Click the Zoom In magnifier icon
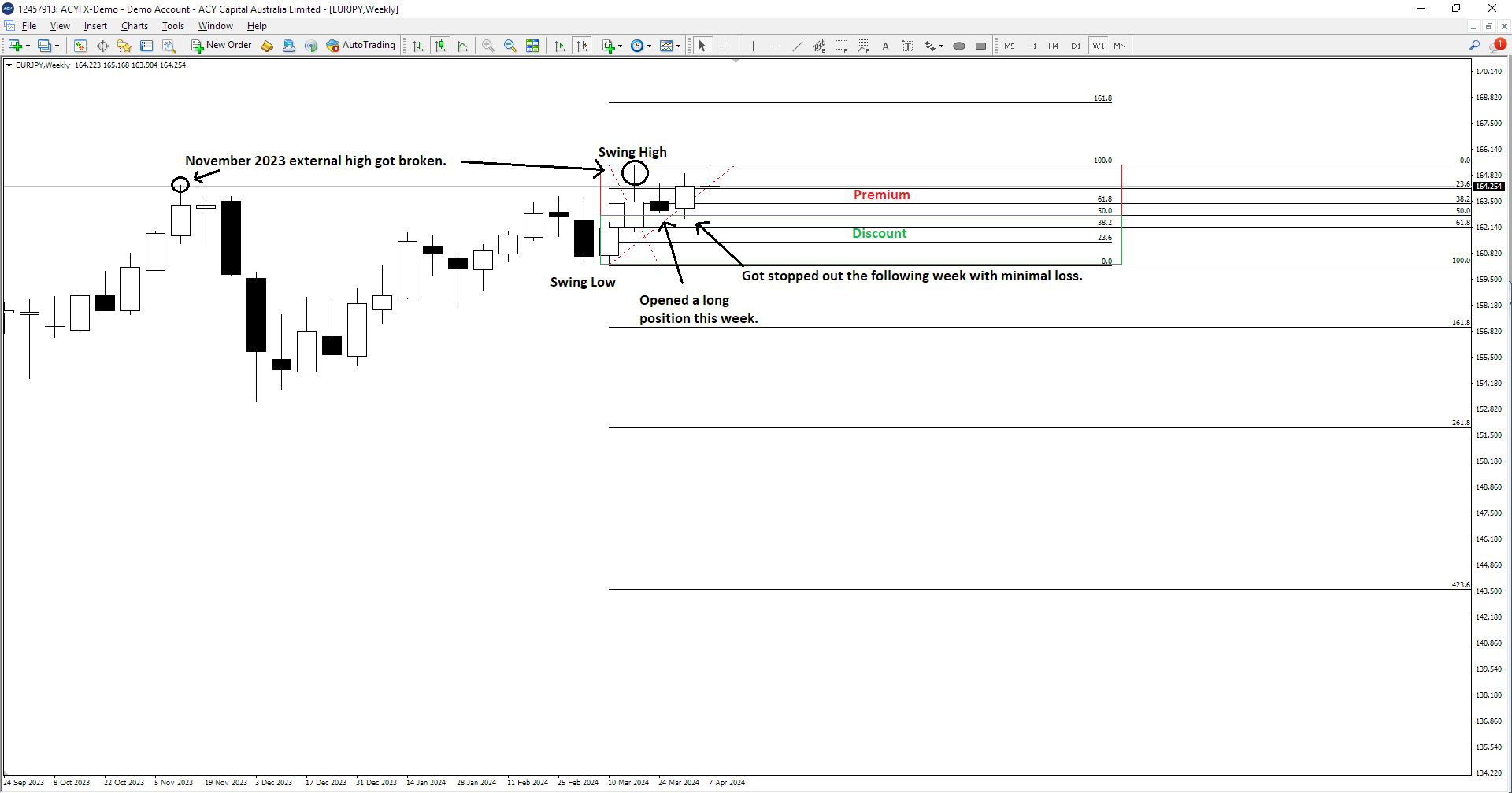The width and height of the screenshot is (1512, 793). pos(488,46)
